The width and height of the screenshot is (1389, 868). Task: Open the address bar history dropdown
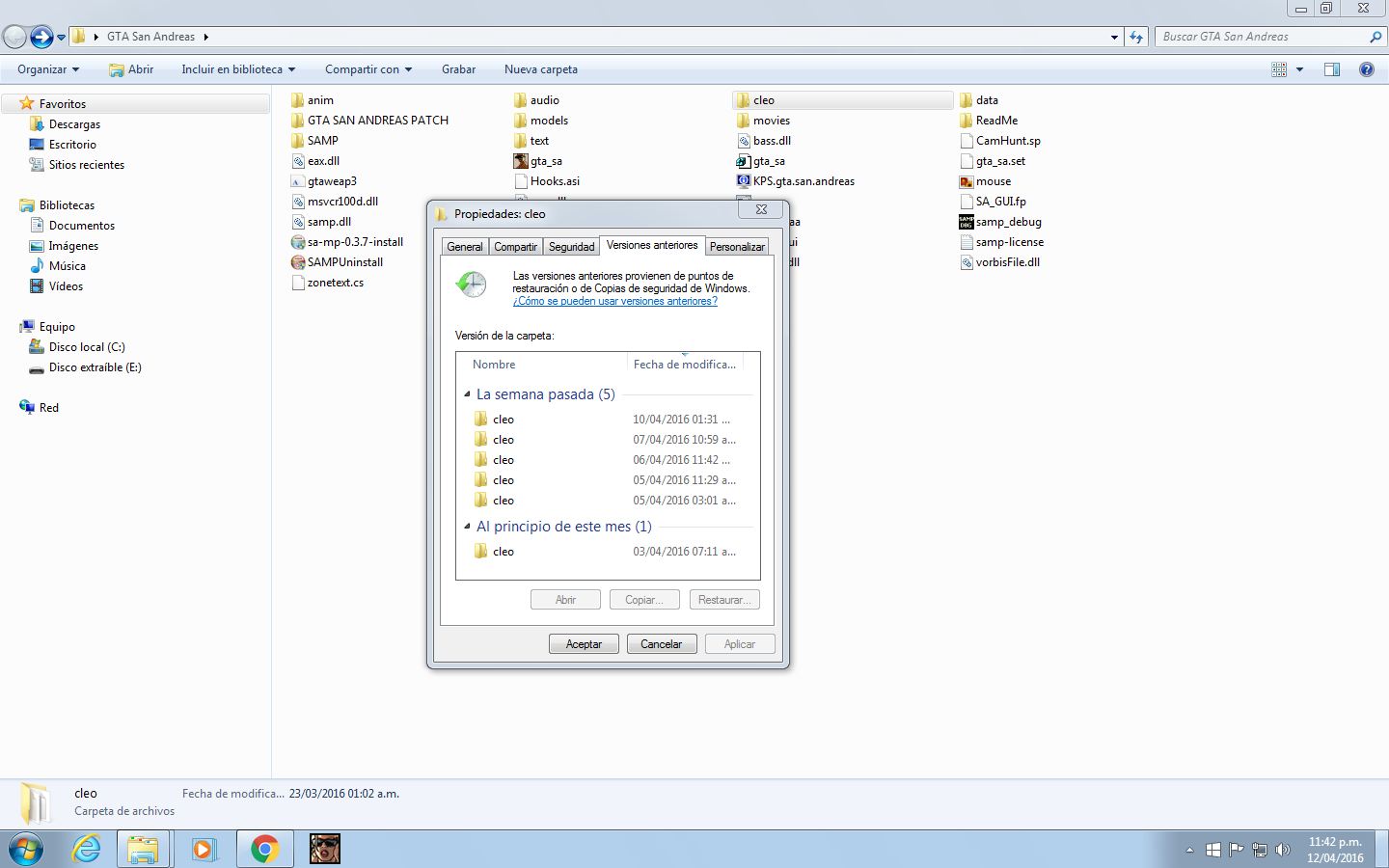[1114, 37]
